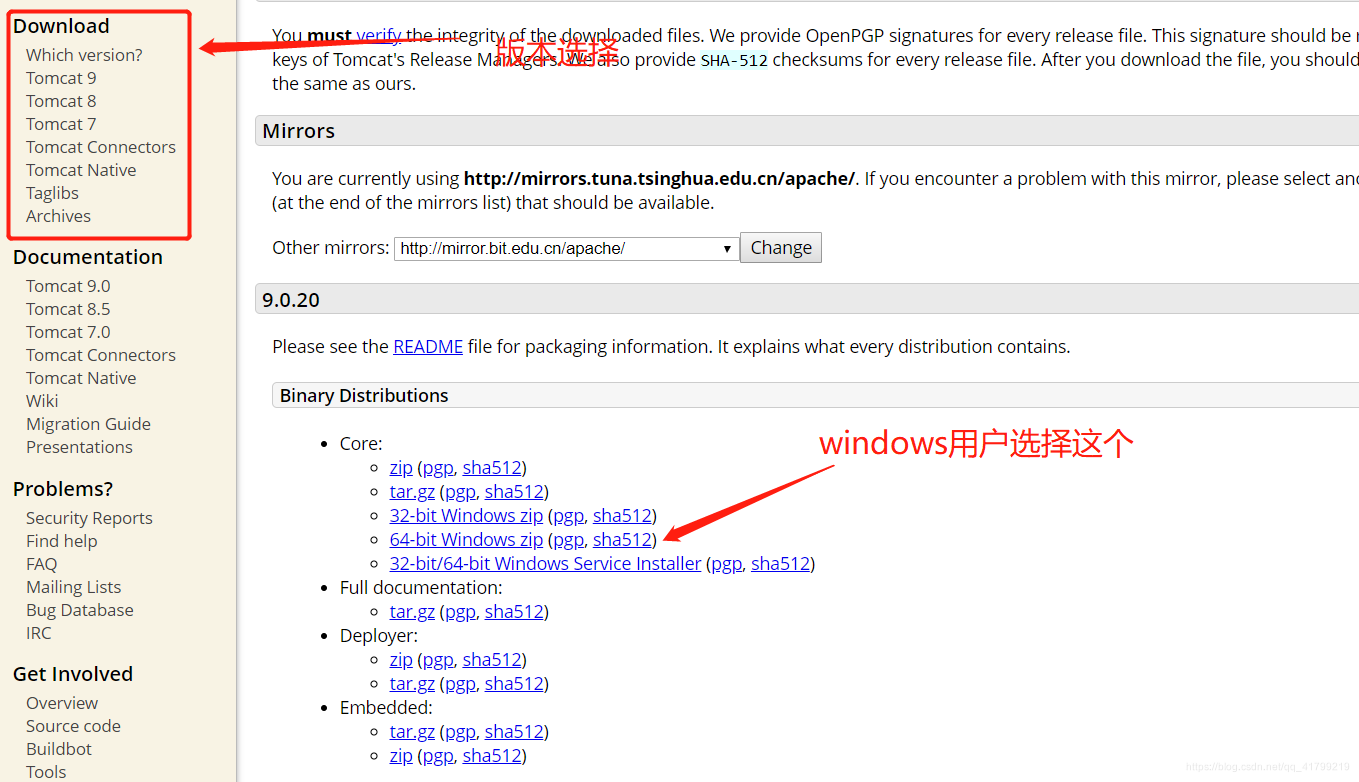Click the Change mirror button

pyautogui.click(x=781, y=248)
